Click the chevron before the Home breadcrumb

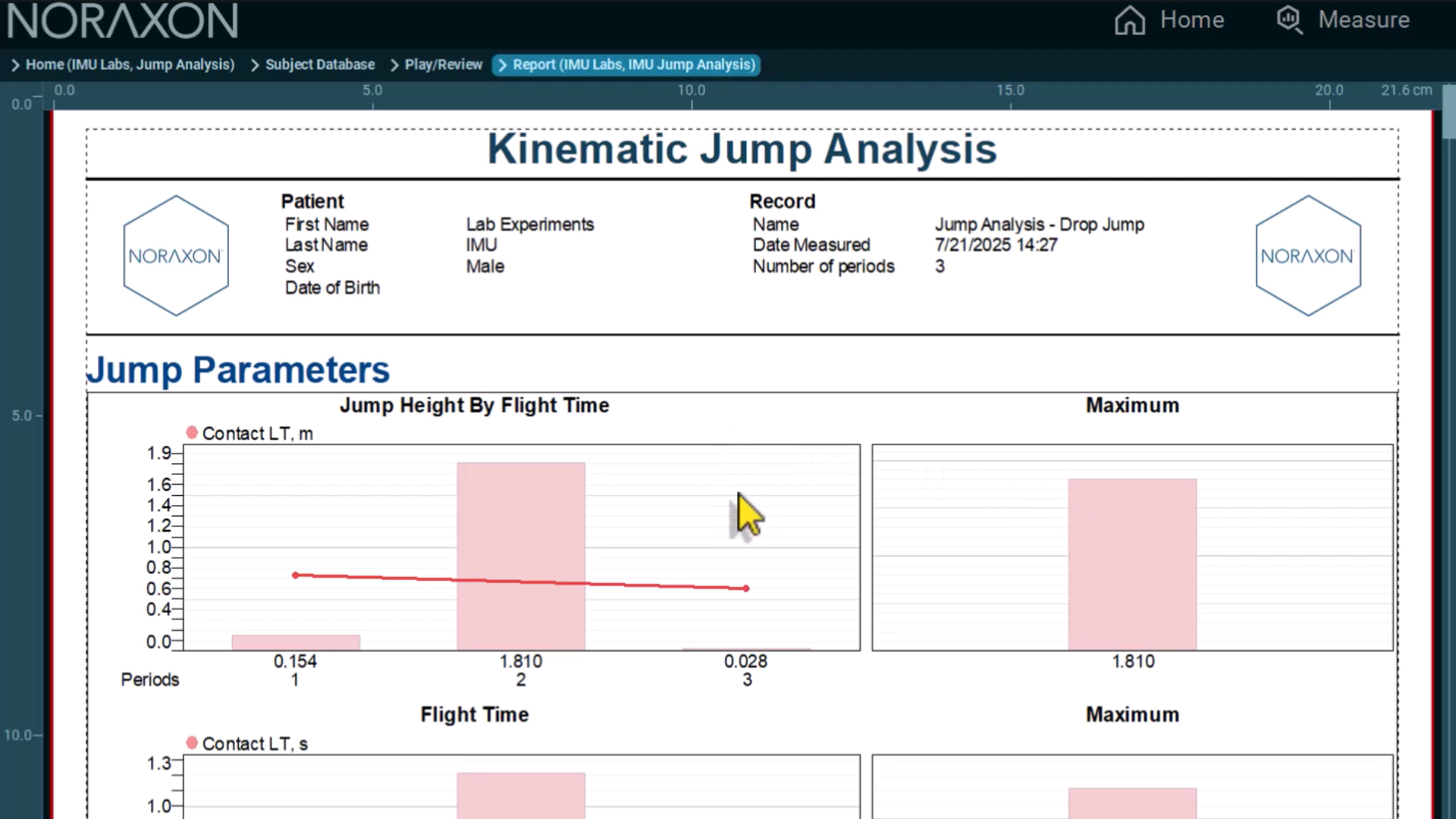click(x=14, y=64)
